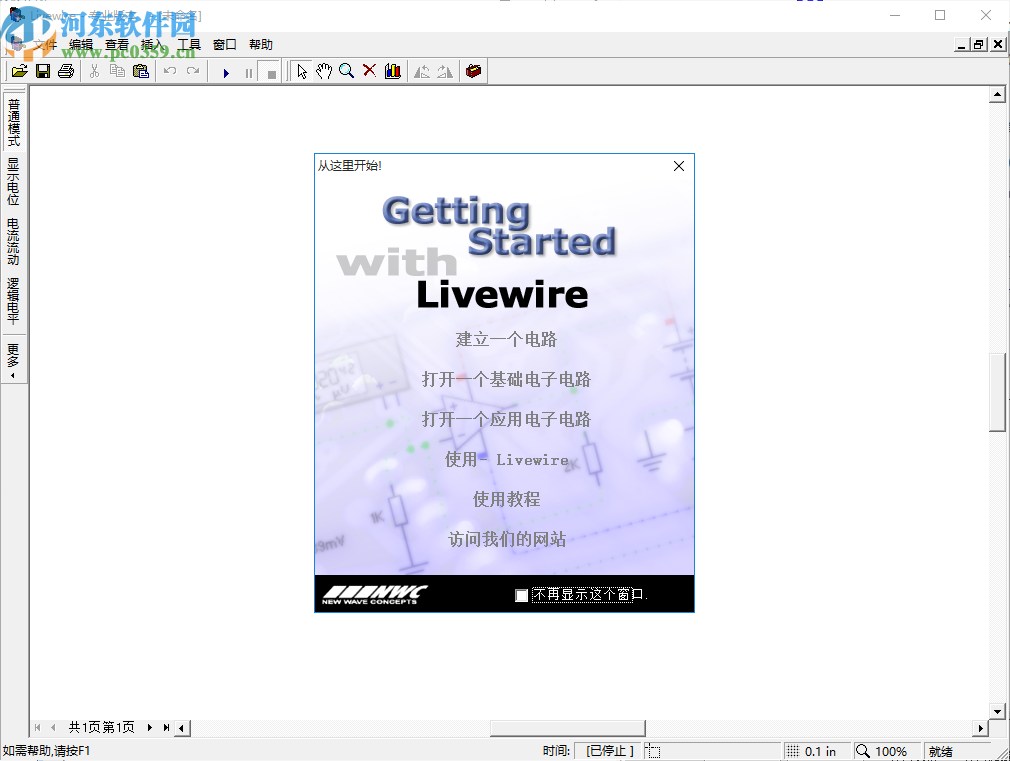
Task: Open the print icon on the toolbar
Action: (65, 70)
